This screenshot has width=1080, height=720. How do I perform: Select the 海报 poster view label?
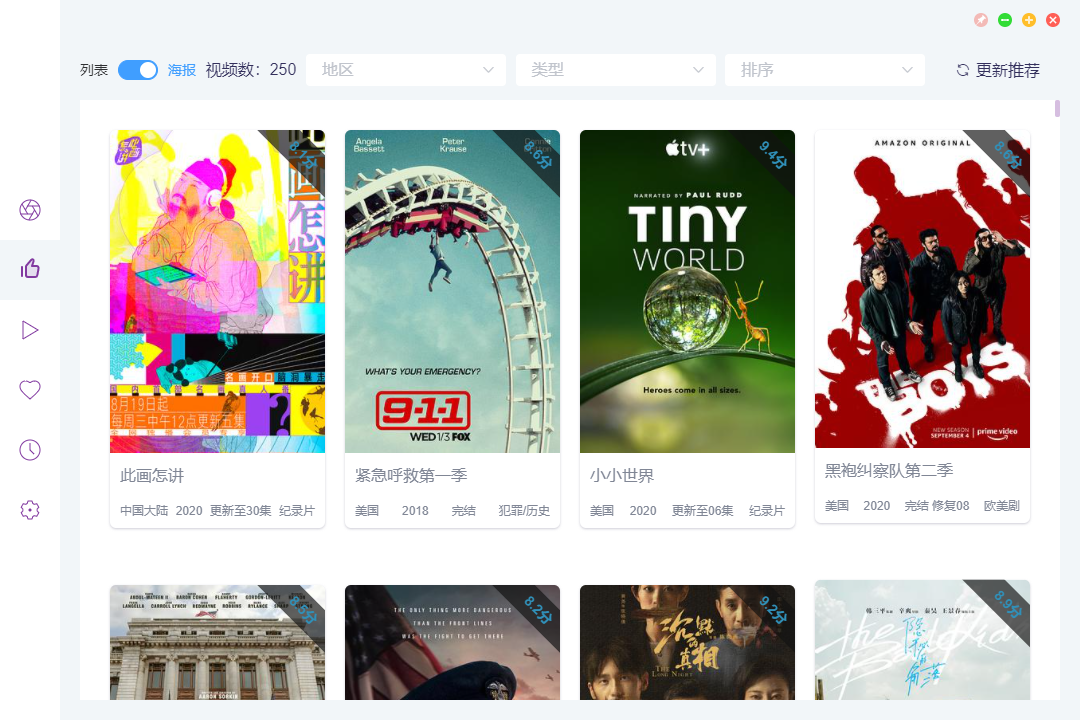[182, 70]
